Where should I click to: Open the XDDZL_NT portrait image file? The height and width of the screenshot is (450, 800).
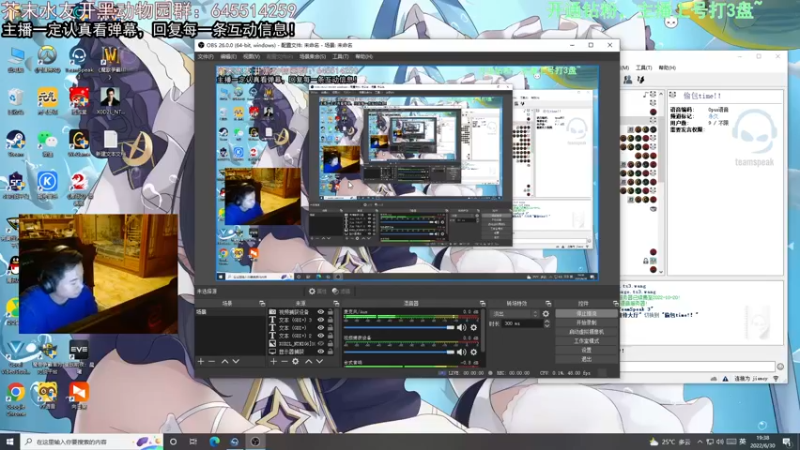click(110, 101)
